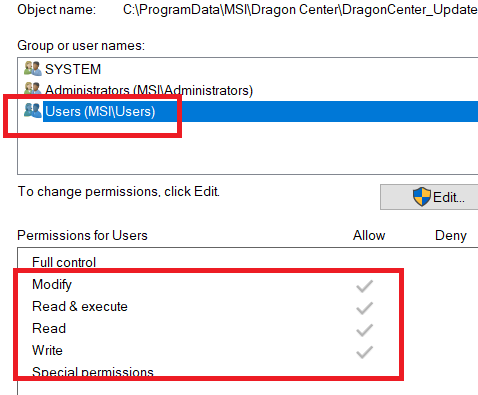Click the Modify permission label
The width and height of the screenshot is (478, 395).
click(52, 285)
